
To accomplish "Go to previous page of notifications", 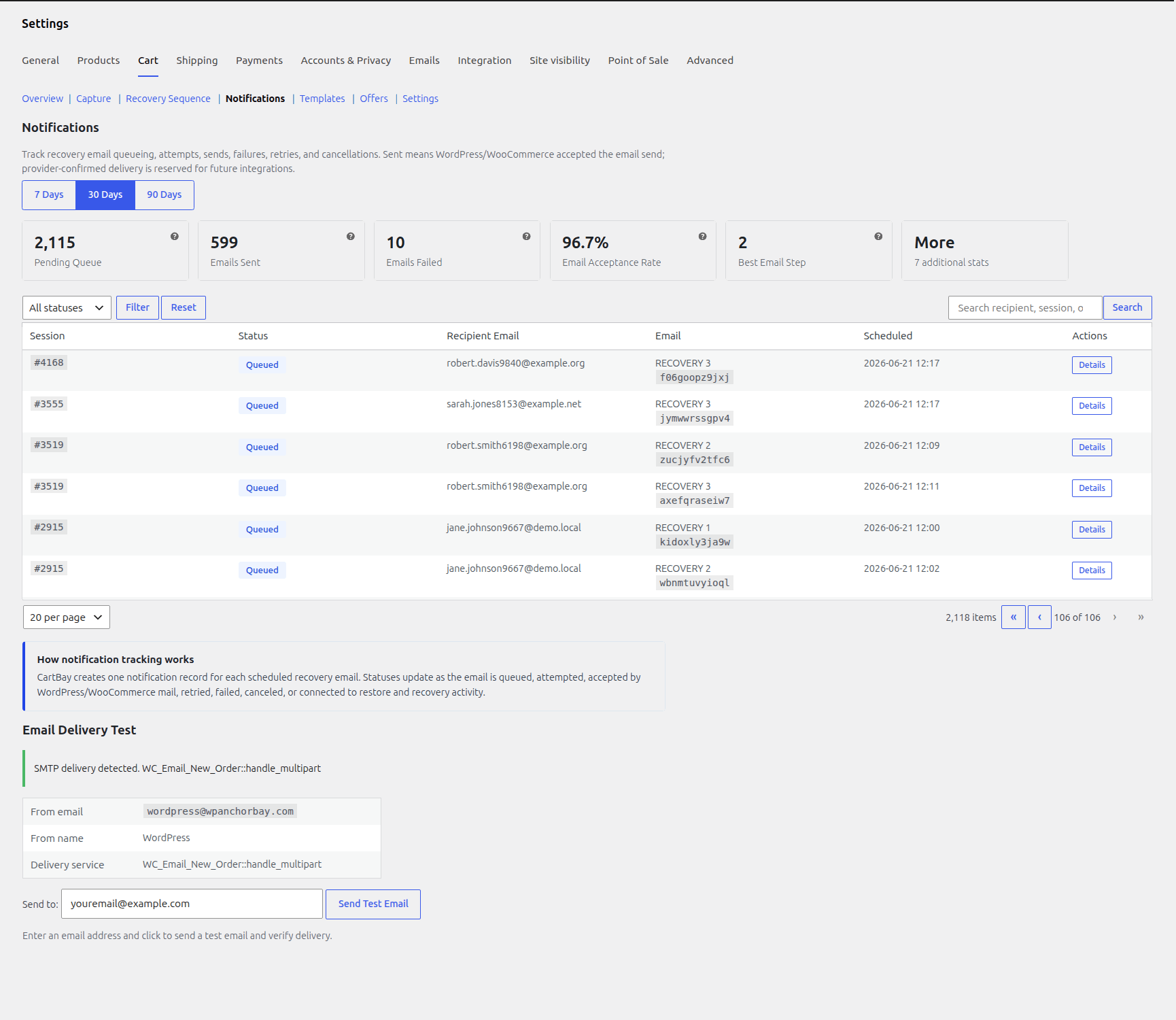I will (1039, 617).
